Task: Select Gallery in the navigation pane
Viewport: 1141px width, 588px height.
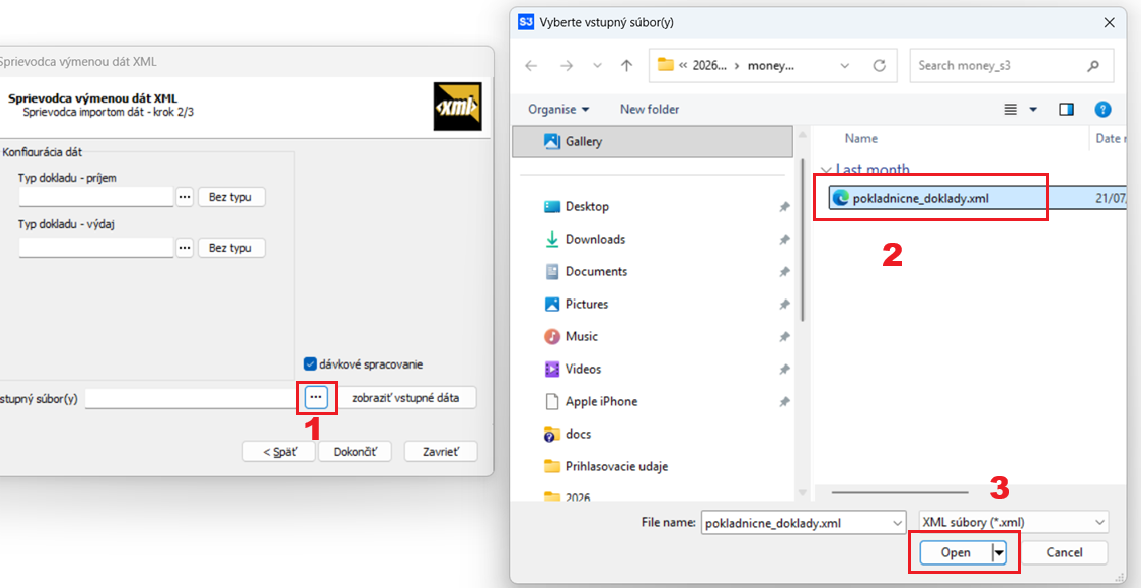Action: point(653,142)
